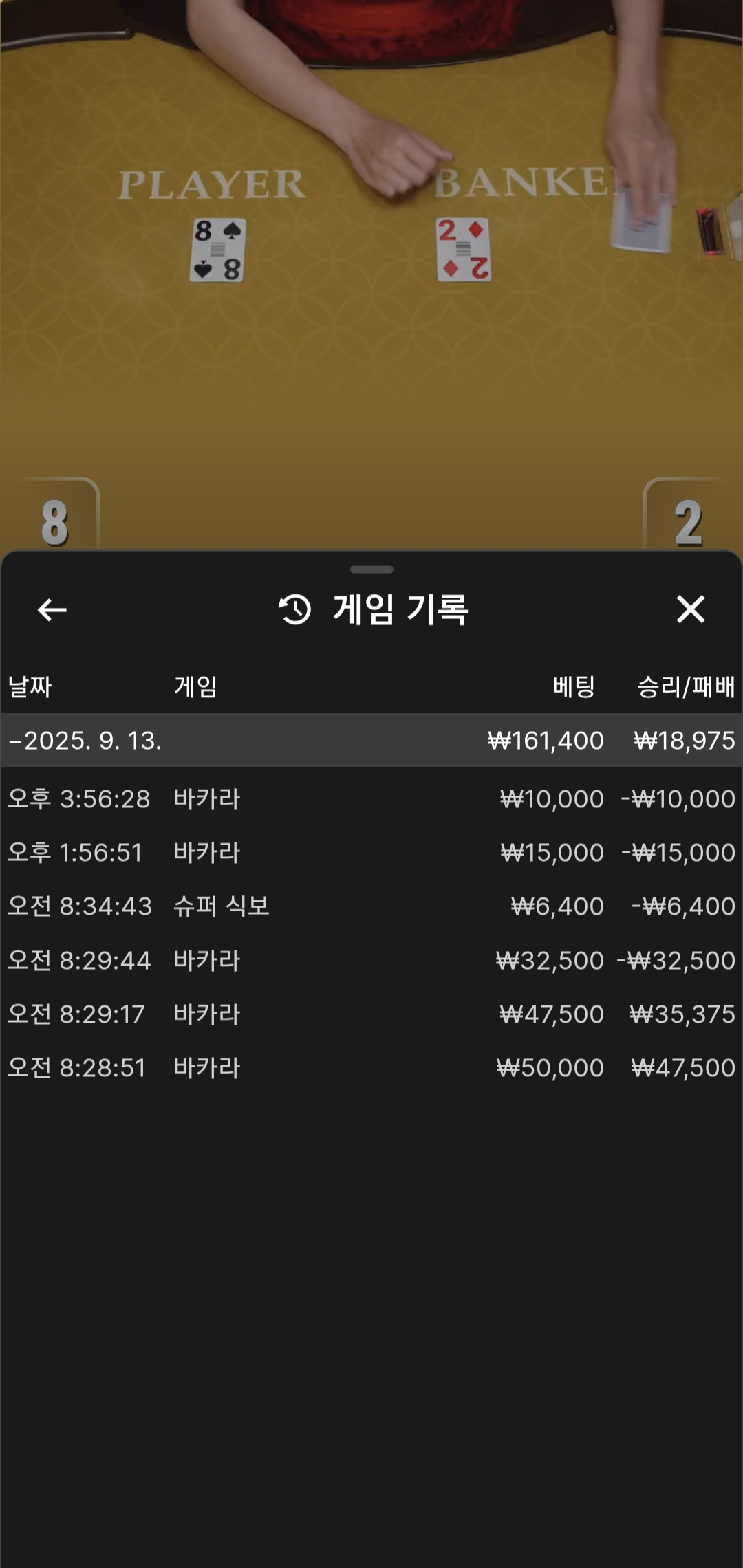This screenshot has width=743, height=1568.
Task: Tap the banker's 2 of diamonds card
Action: pyautogui.click(x=463, y=250)
